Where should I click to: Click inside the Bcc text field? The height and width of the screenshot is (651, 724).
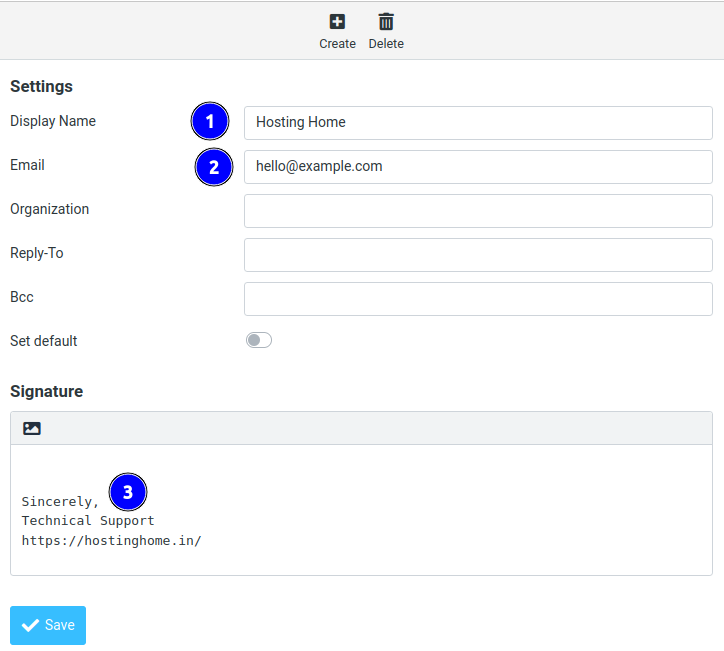tap(478, 299)
